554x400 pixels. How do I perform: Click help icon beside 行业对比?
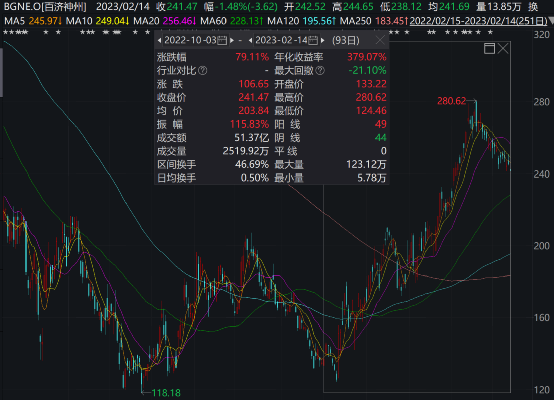[202, 71]
